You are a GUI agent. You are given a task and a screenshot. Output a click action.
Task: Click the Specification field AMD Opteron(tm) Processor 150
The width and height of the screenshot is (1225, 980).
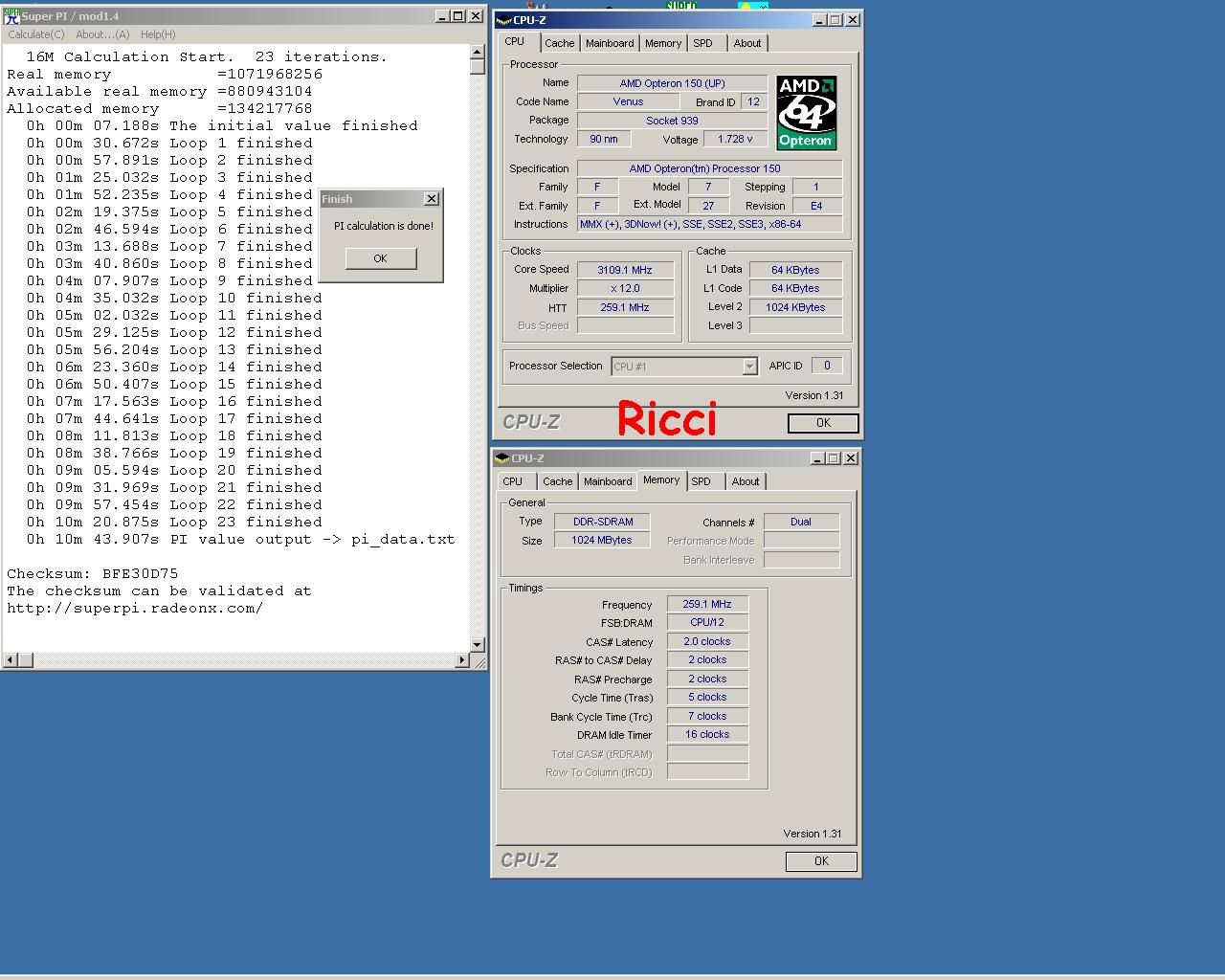709,168
